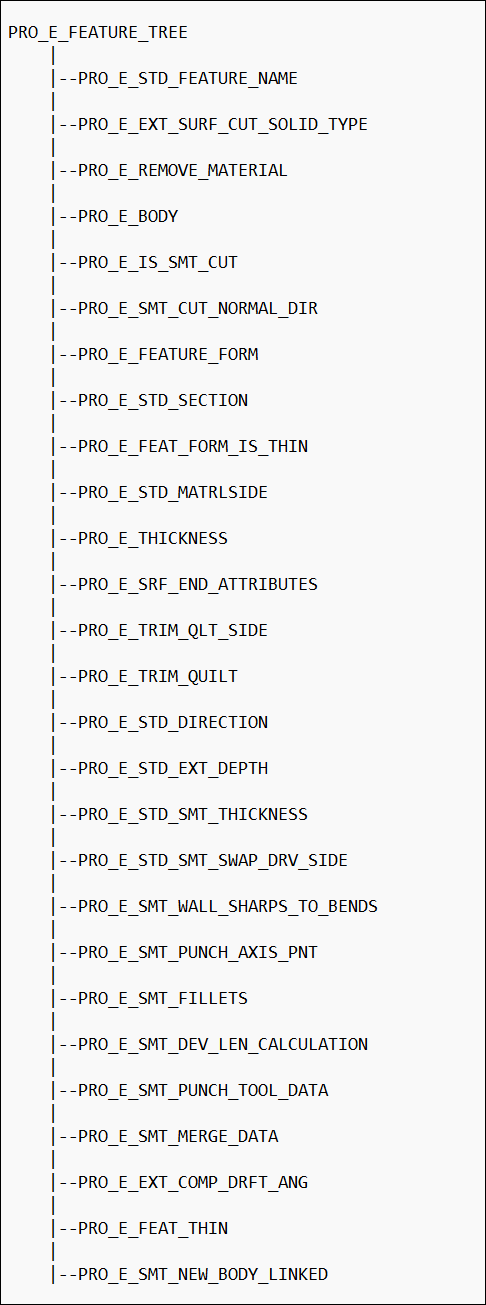Select PRO_E_SMT_WALL_SHARPS_TO_BENDS item
The height and width of the screenshot is (1305, 486).
pos(228,907)
